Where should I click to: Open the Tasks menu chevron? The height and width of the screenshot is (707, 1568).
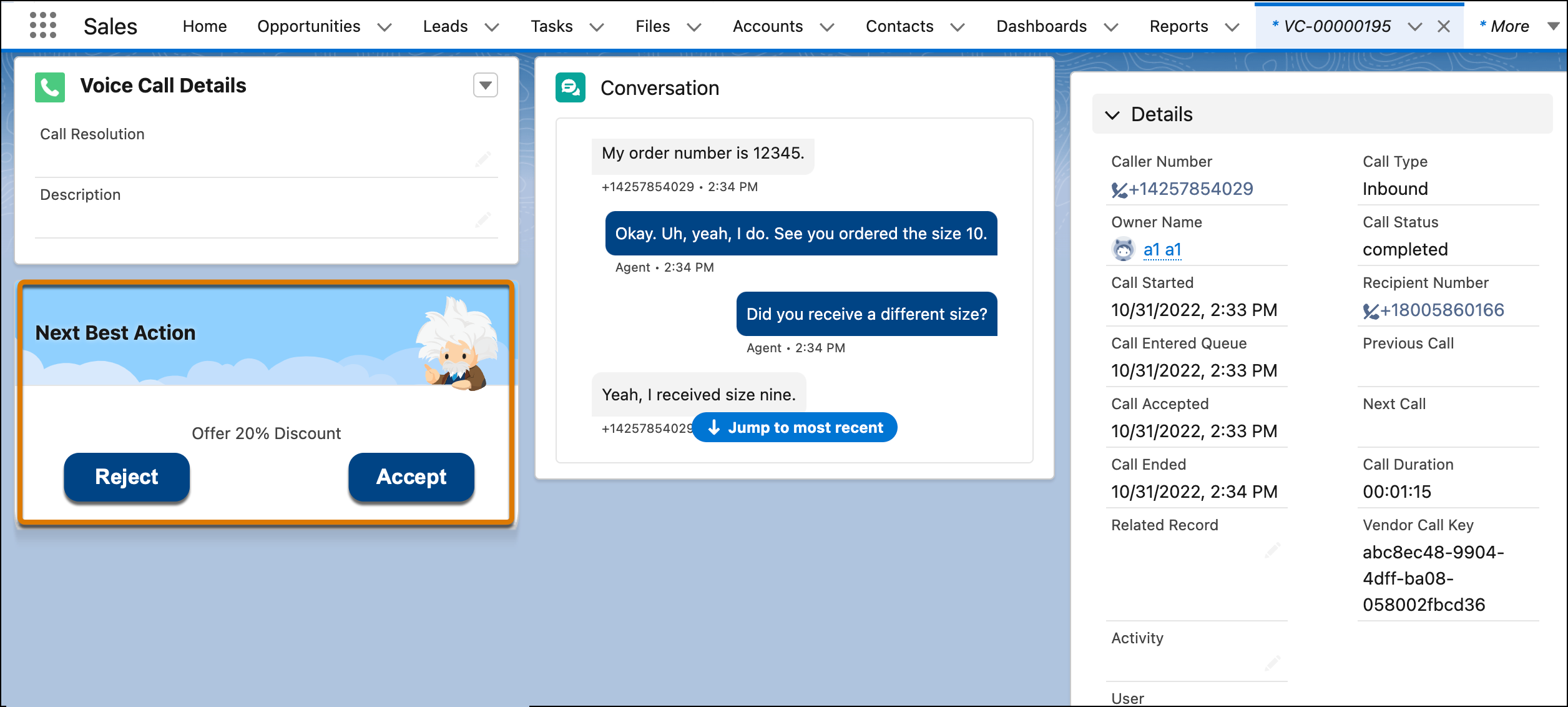pyautogui.click(x=597, y=27)
